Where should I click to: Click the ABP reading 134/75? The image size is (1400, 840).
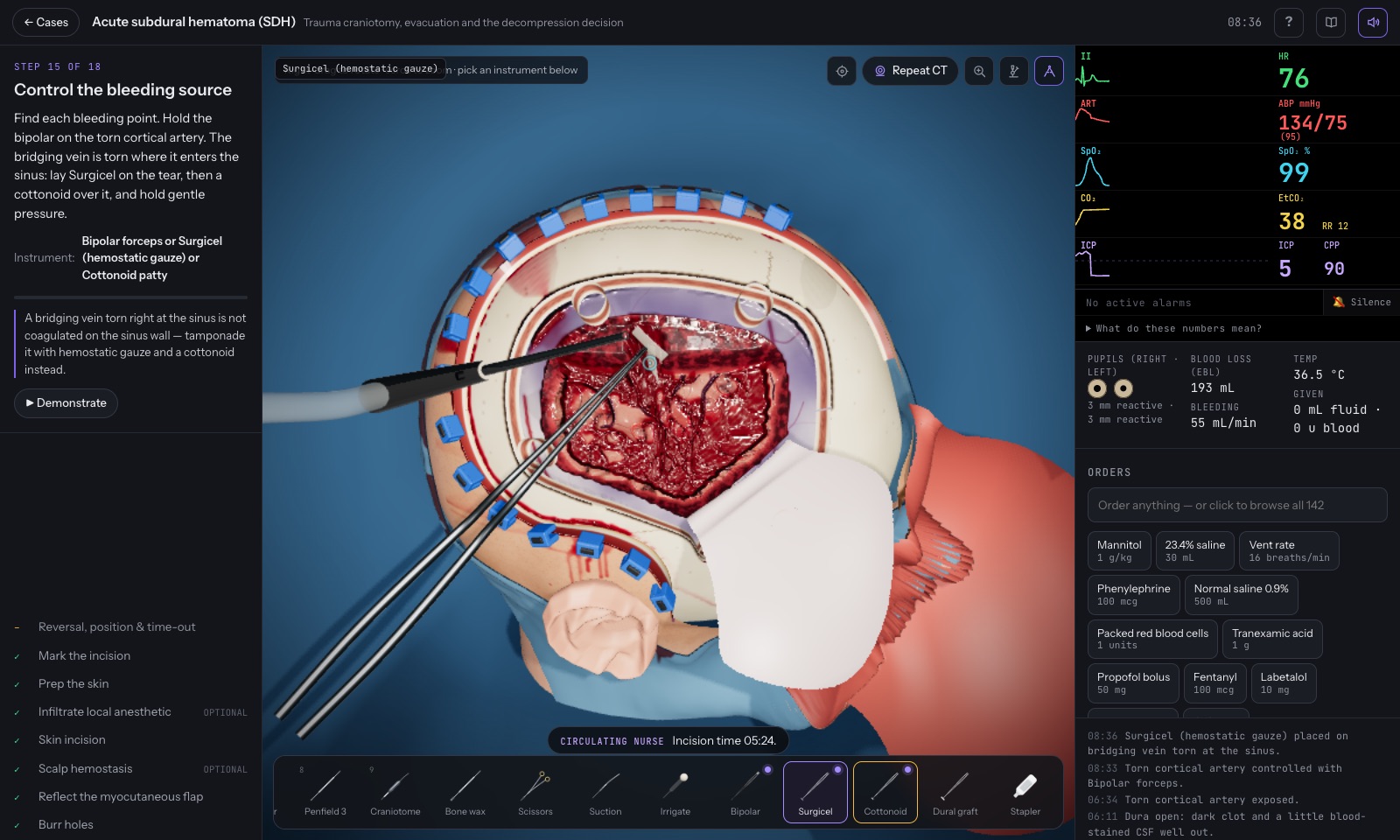[1312, 122]
